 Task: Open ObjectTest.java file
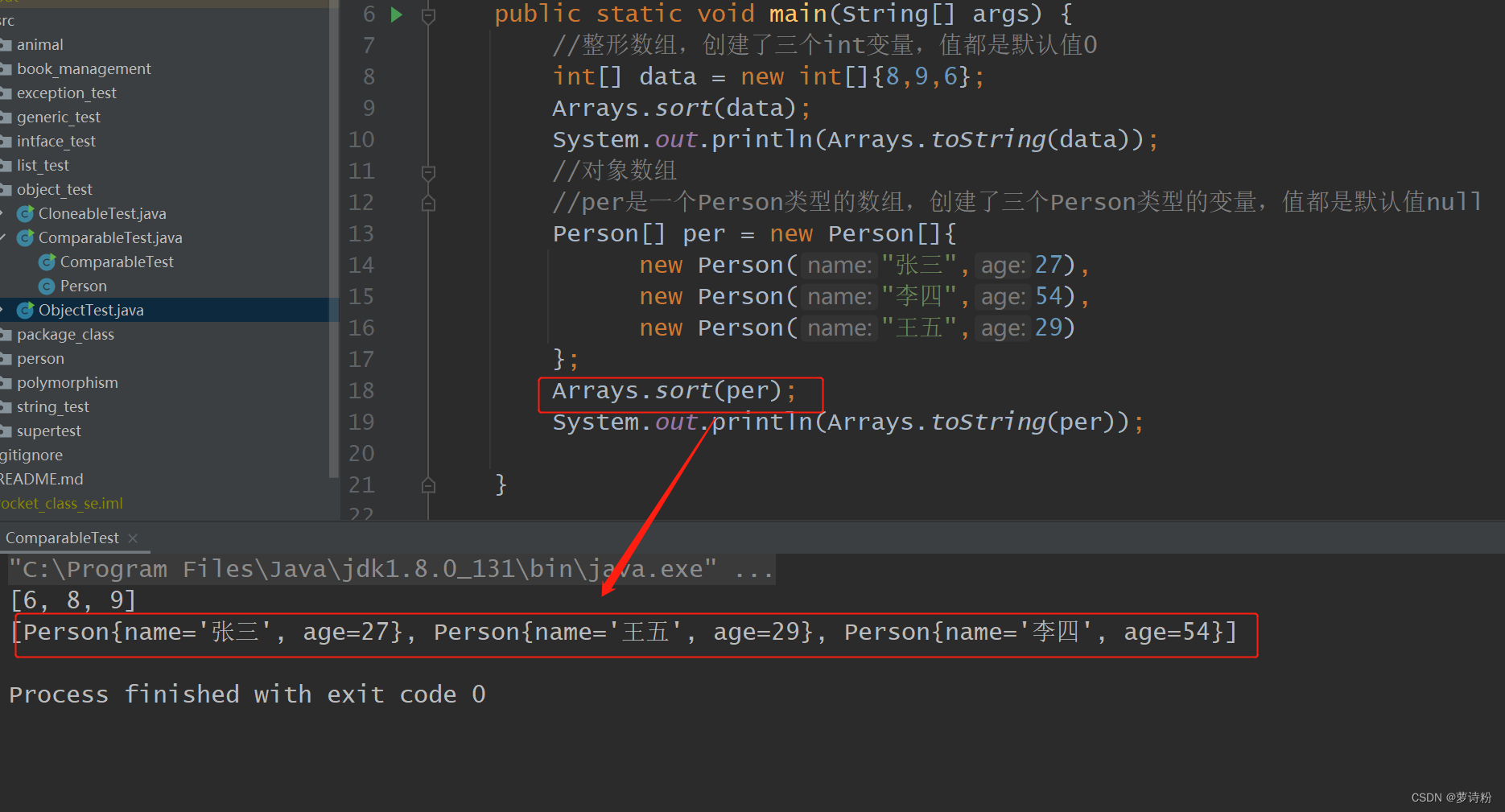click(91, 311)
